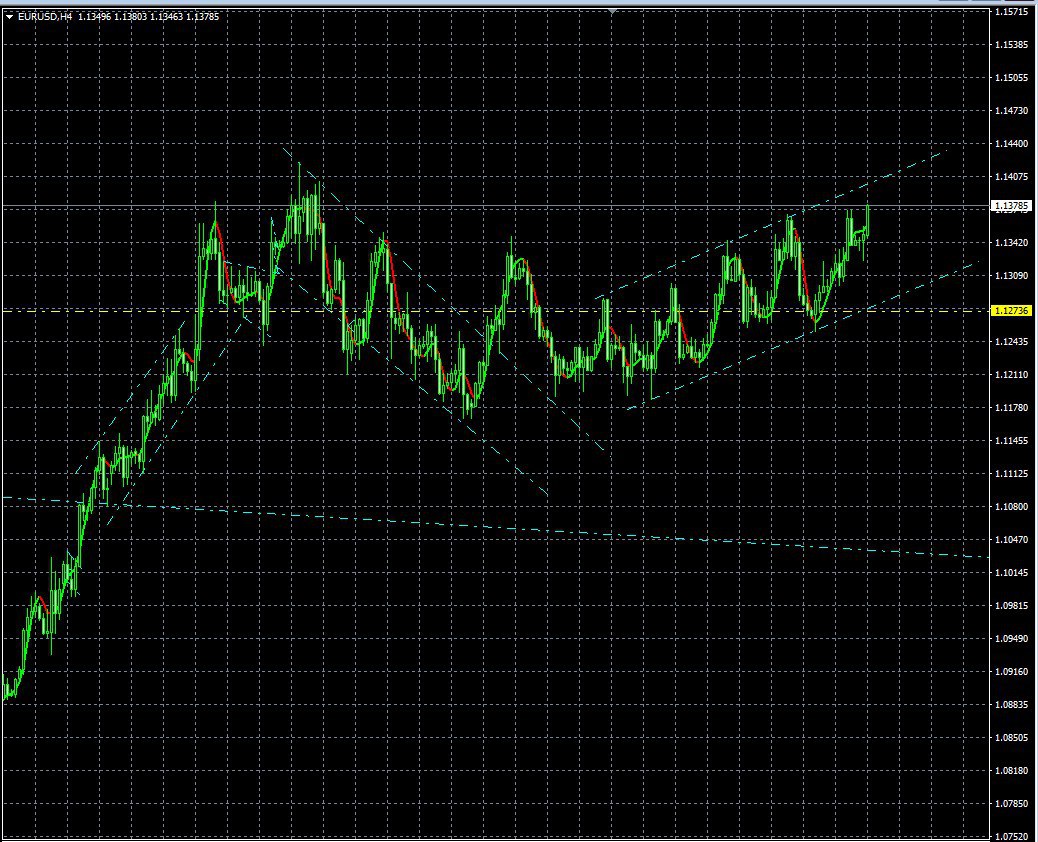Click the 1.14400 price axis label
The height and width of the screenshot is (842, 1038).
click(x=1012, y=144)
